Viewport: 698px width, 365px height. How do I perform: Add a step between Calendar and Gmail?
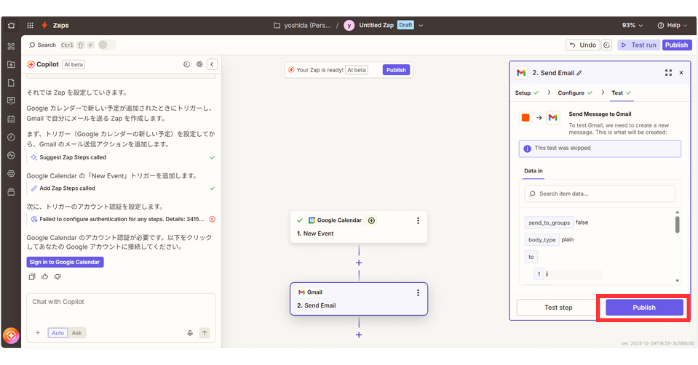point(359,263)
